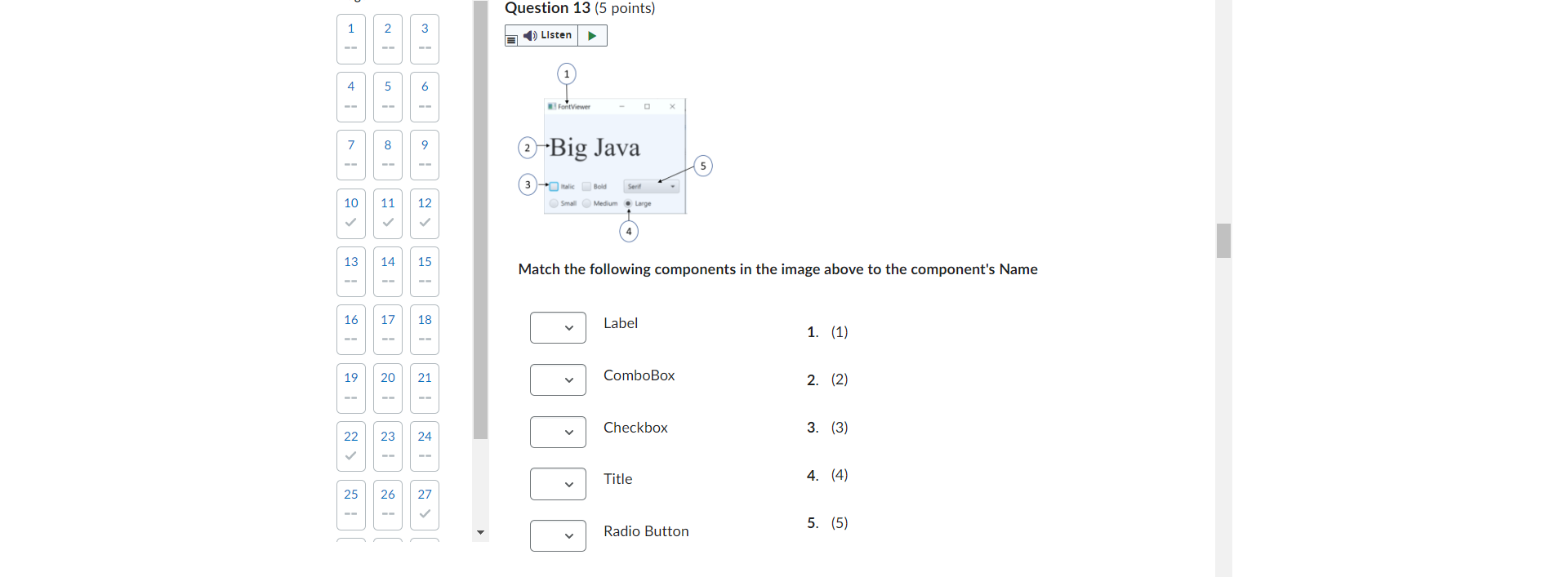Expand the Serif combo box in the FontViewer image
The width and height of the screenshot is (1568, 577).
pyautogui.click(x=672, y=186)
